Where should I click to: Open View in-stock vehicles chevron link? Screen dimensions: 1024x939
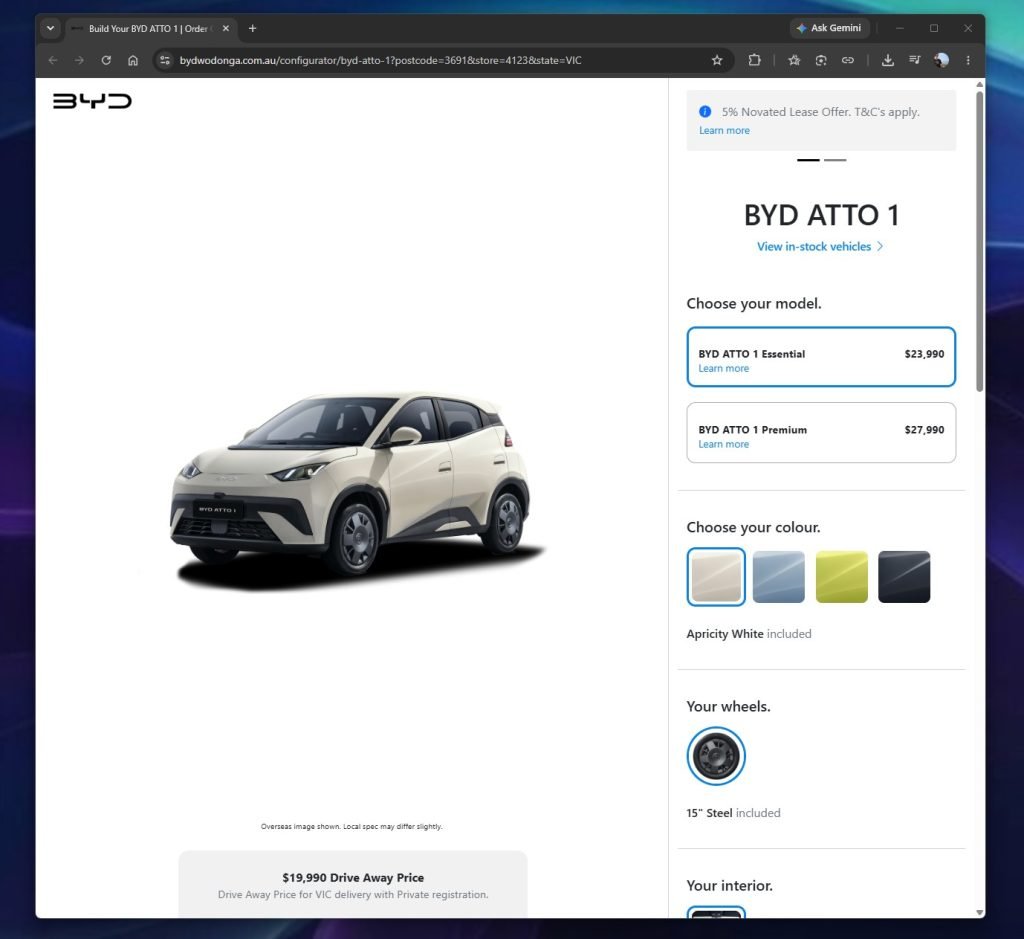coord(820,246)
